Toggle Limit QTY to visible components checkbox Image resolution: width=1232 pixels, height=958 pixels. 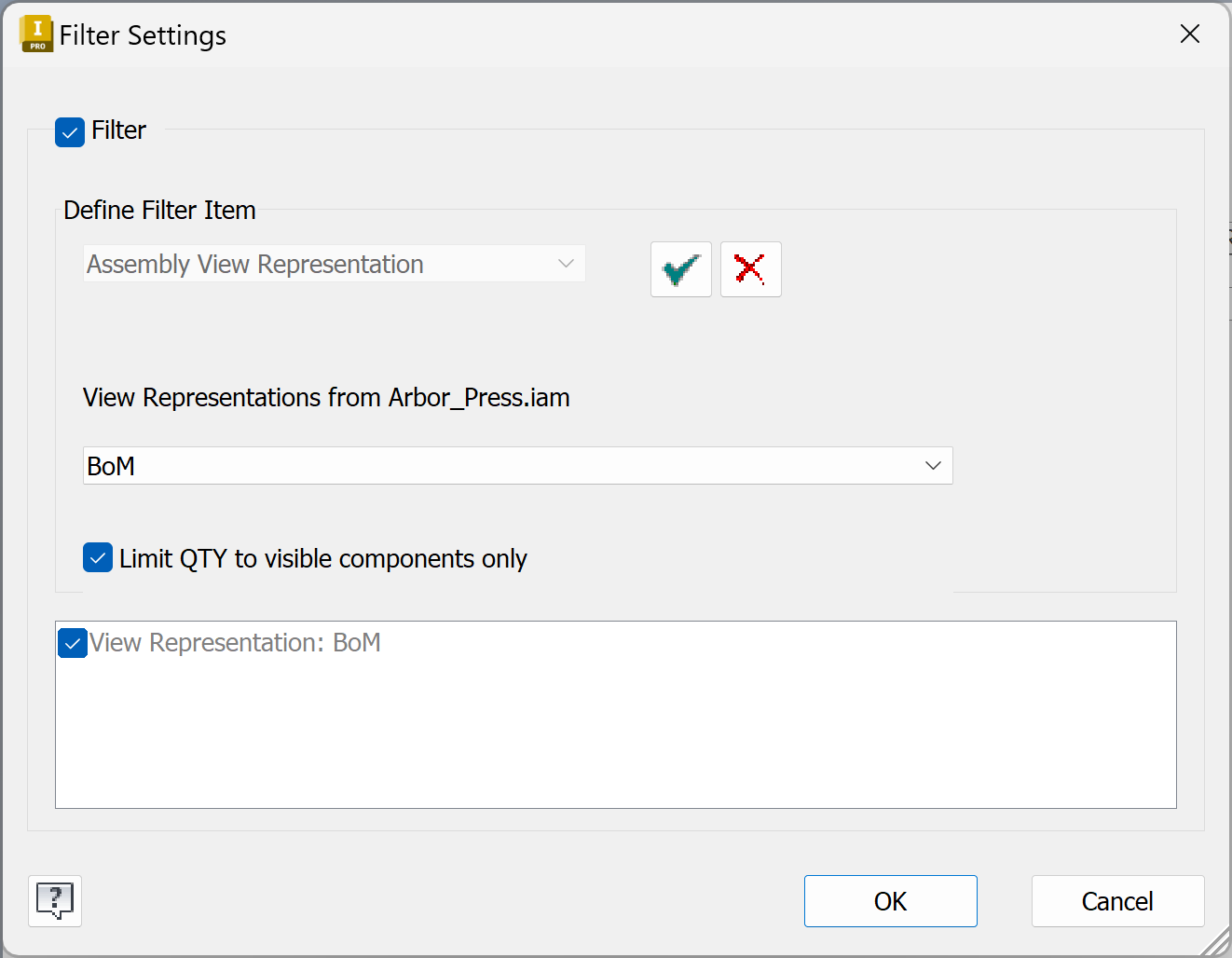98,558
